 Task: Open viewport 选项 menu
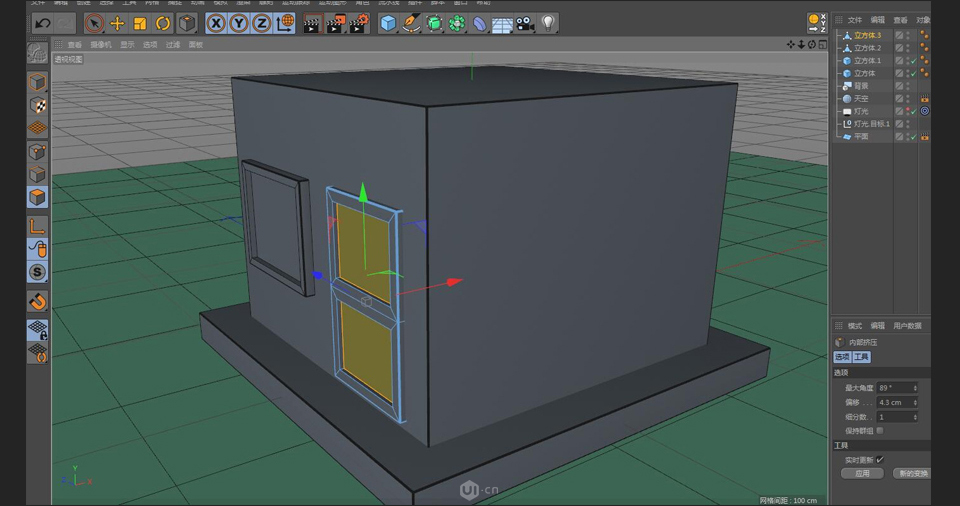tap(150, 45)
